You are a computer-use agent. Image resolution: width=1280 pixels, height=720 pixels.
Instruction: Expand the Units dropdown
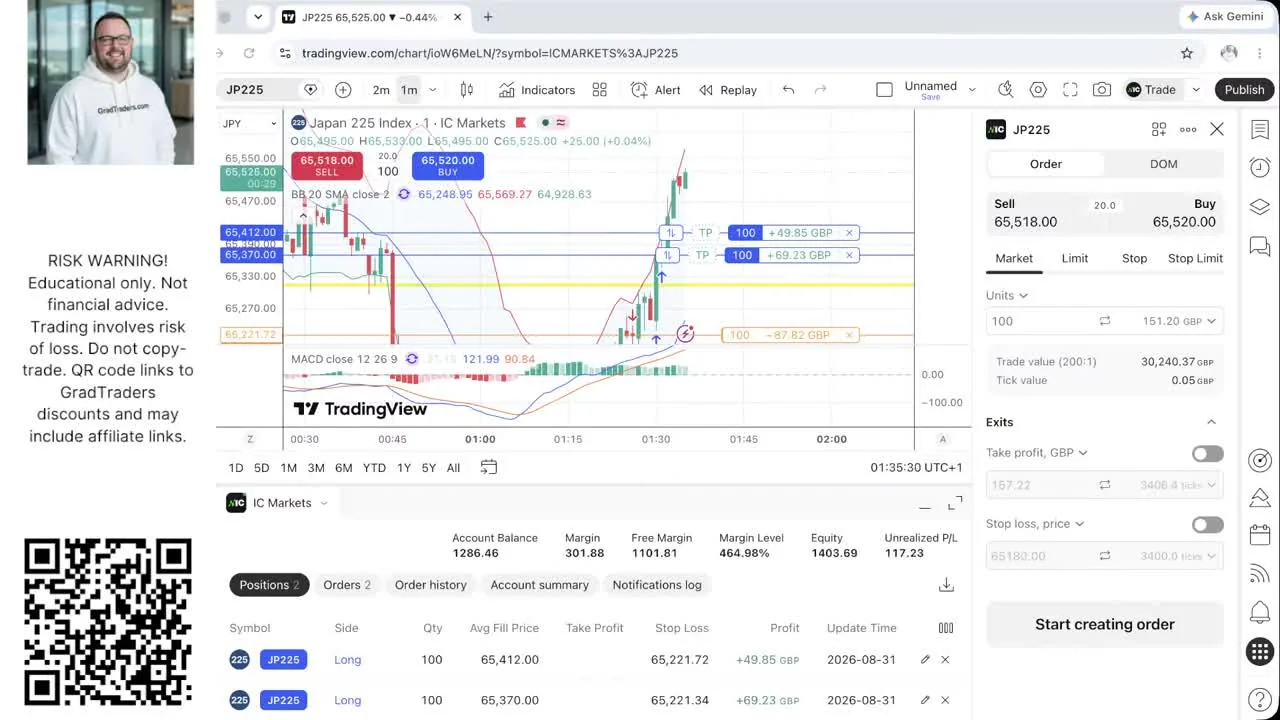coord(1007,295)
